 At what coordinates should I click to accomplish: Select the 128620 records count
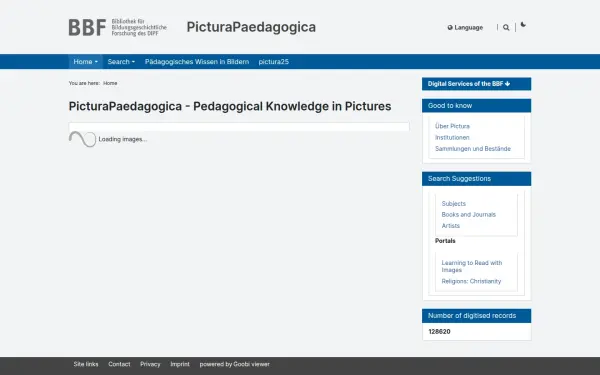point(439,332)
